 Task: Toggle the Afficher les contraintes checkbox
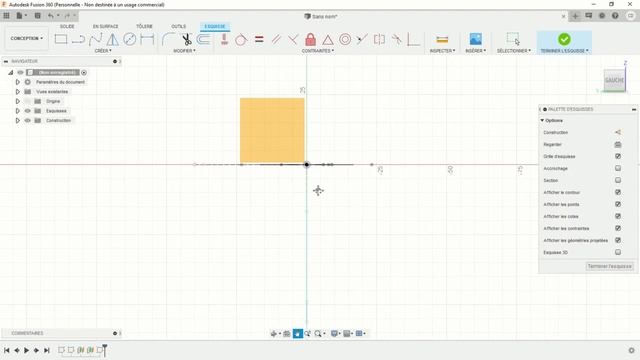point(618,228)
